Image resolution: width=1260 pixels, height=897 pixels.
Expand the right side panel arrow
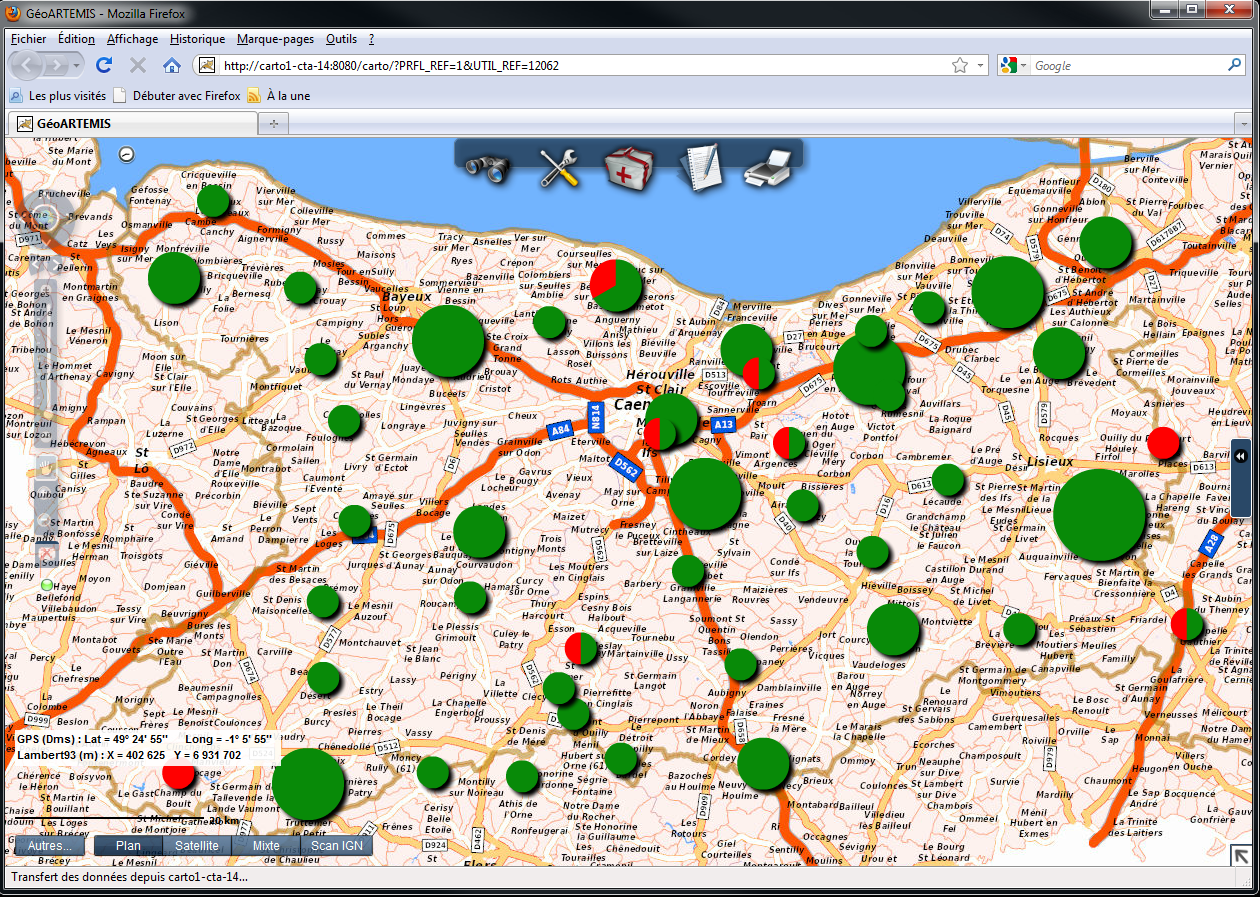pos(1241,455)
